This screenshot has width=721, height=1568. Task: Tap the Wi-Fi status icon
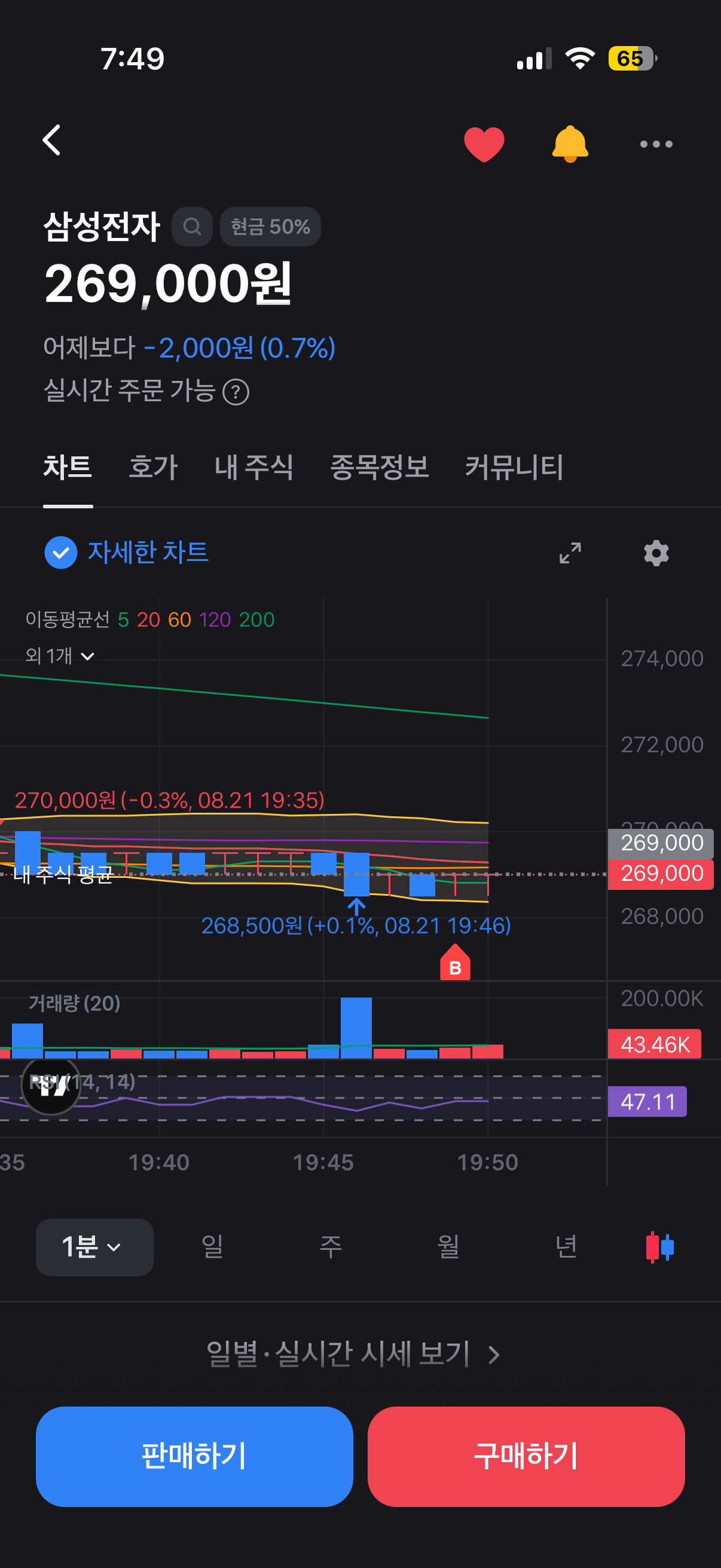pos(580,59)
